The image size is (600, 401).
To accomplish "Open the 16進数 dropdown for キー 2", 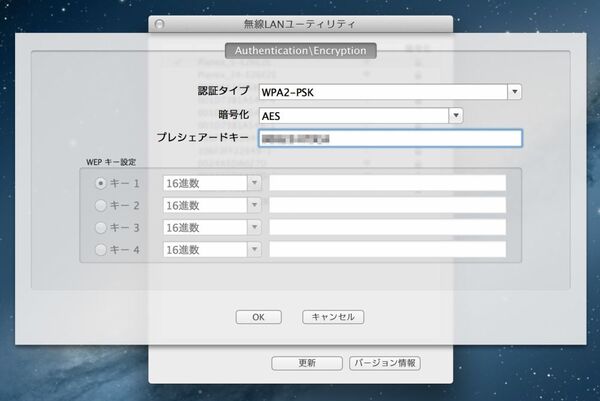I will pyautogui.click(x=212, y=205).
